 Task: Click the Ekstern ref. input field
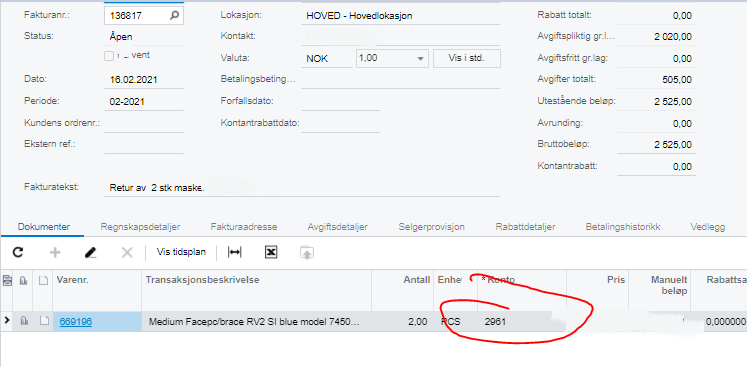143,144
